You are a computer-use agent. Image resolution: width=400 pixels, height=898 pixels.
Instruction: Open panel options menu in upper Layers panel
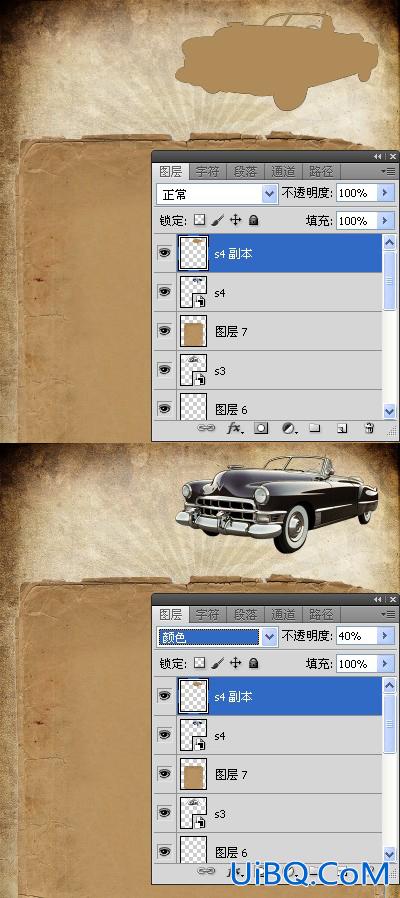pyautogui.click(x=387, y=171)
